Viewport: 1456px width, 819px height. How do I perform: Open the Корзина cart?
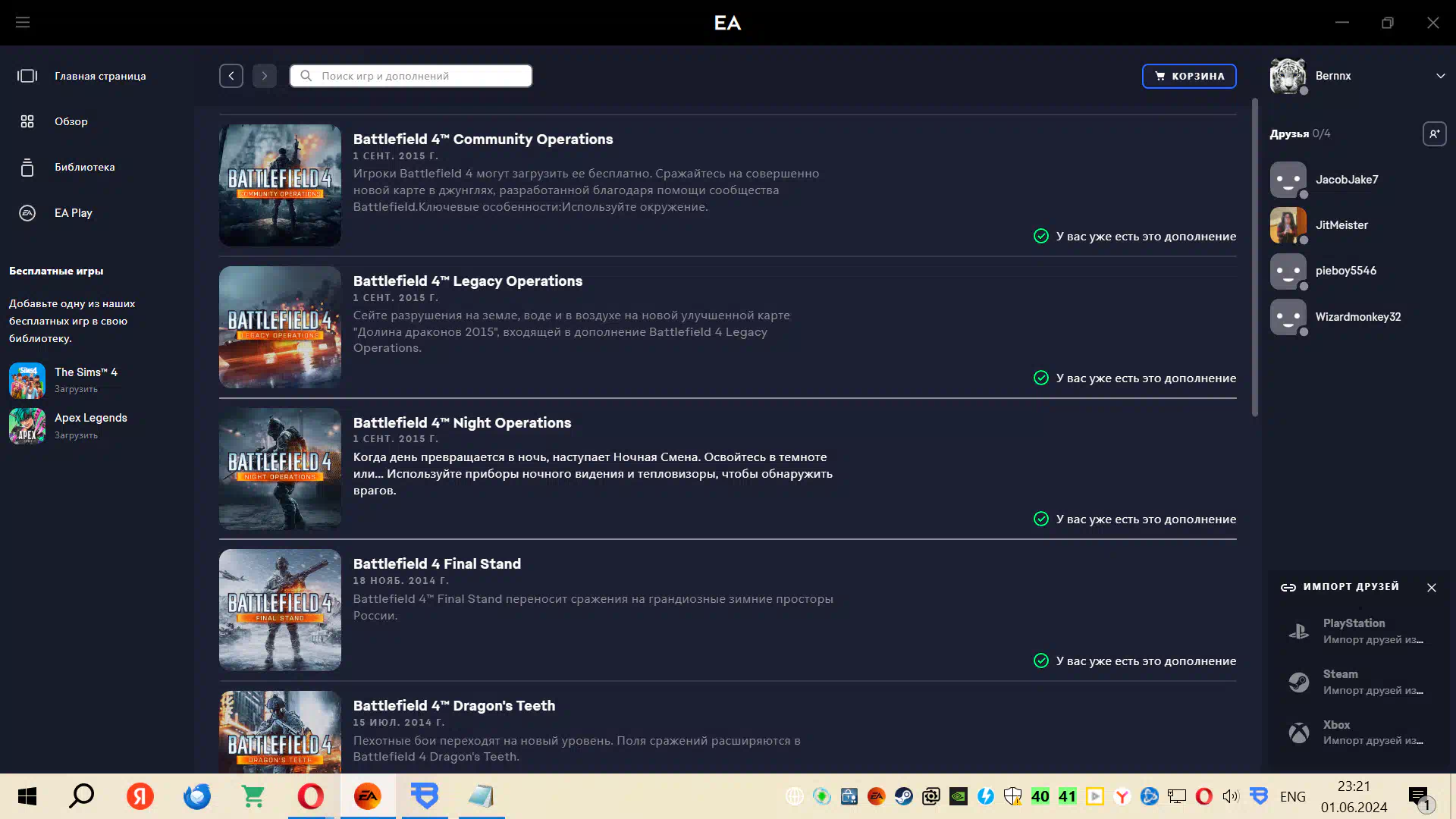tap(1189, 76)
